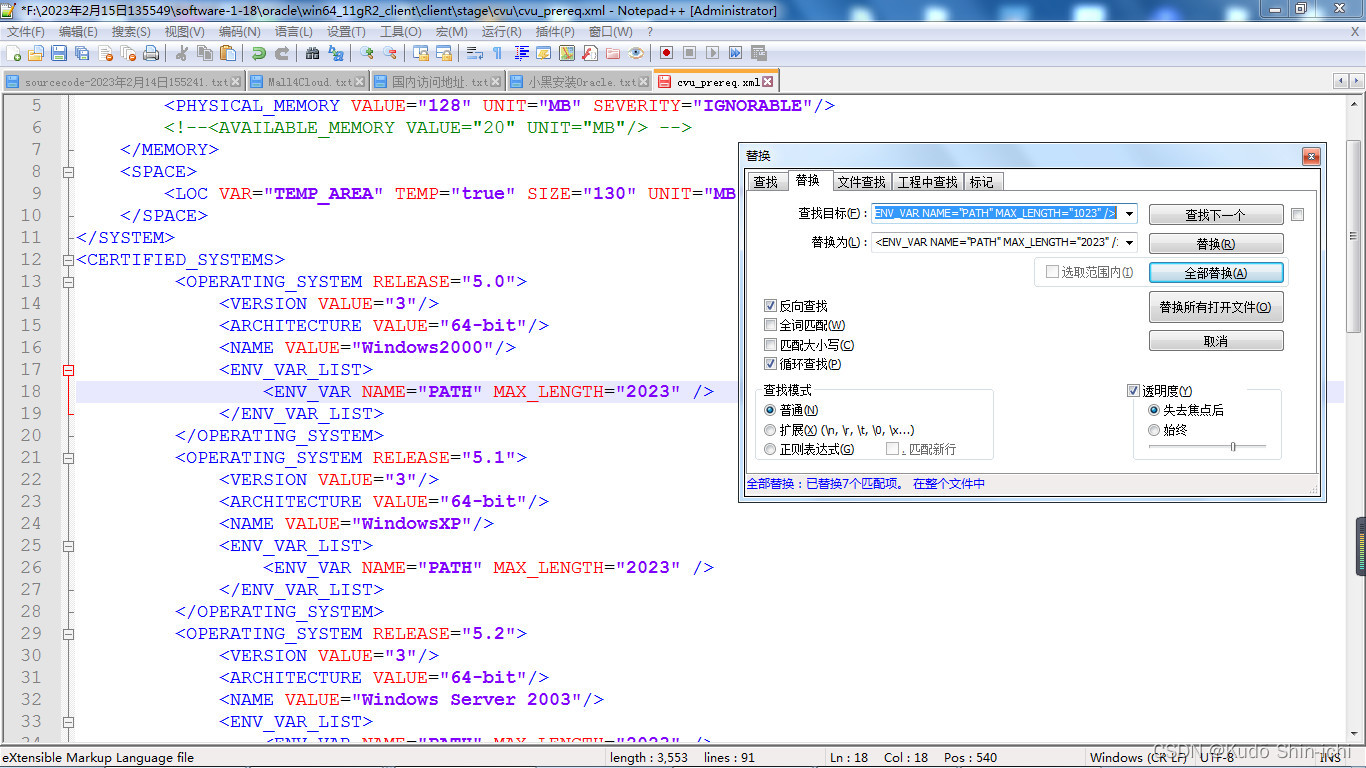The image size is (1366, 768).
Task: Select the 扩展 search mode radio
Action: [770, 430]
